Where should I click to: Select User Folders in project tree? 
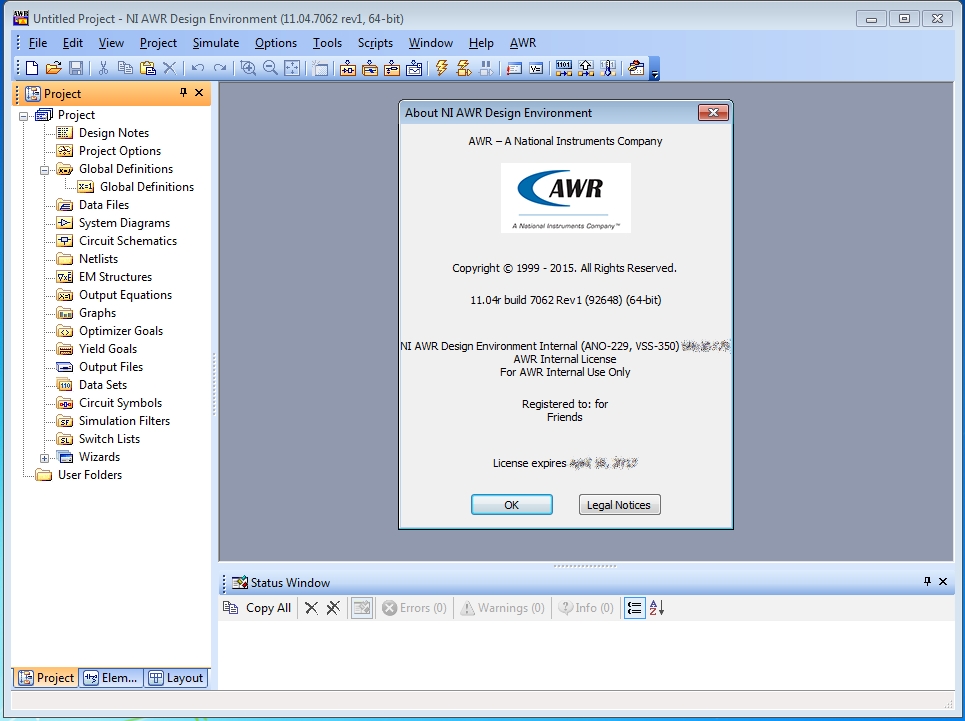click(90, 475)
